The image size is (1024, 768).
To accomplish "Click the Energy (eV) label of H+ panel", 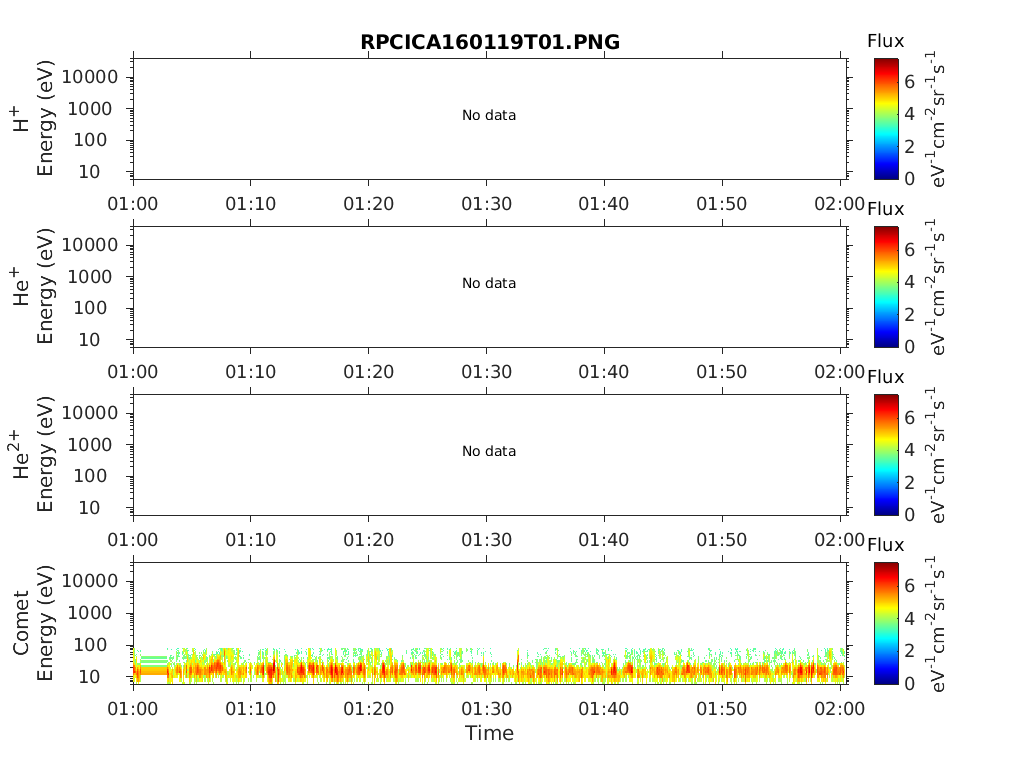I will [45, 119].
